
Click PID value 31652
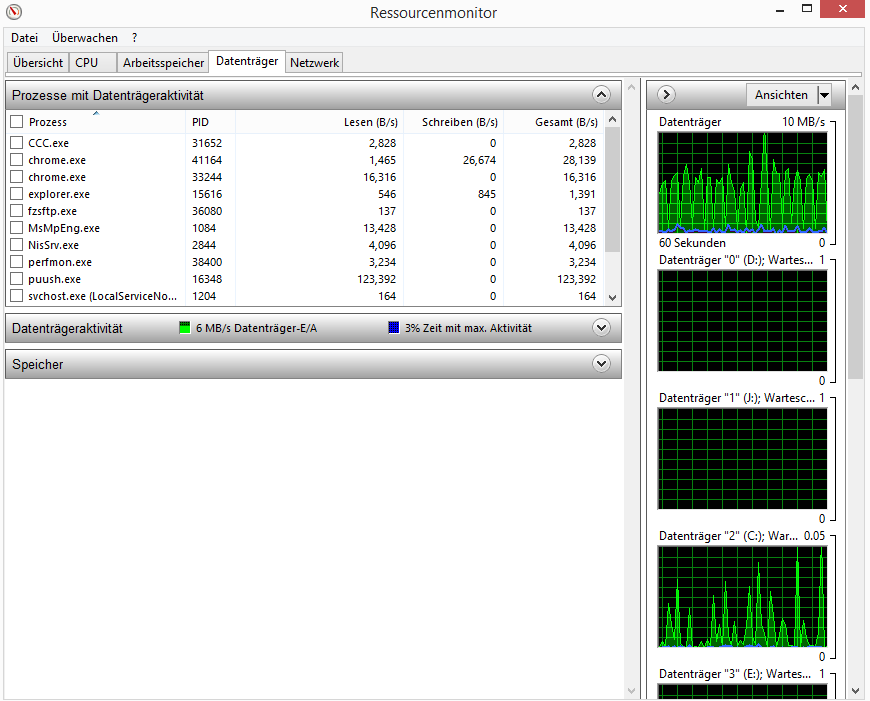tap(207, 143)
